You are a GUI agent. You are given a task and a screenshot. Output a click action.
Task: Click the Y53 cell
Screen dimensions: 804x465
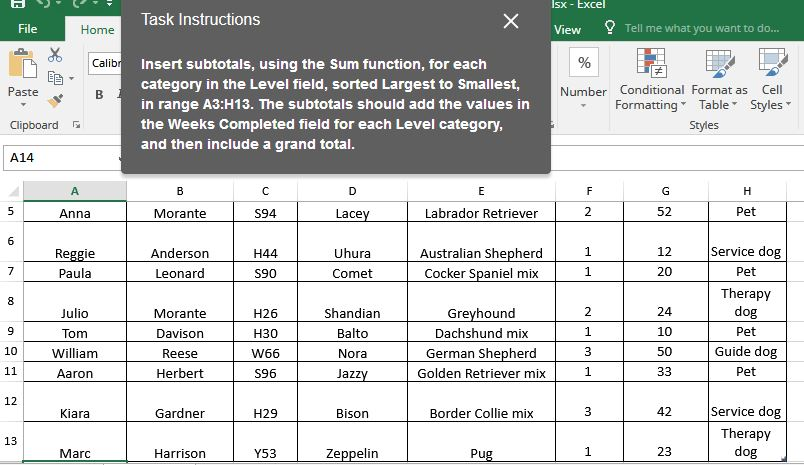coord(265,441)
